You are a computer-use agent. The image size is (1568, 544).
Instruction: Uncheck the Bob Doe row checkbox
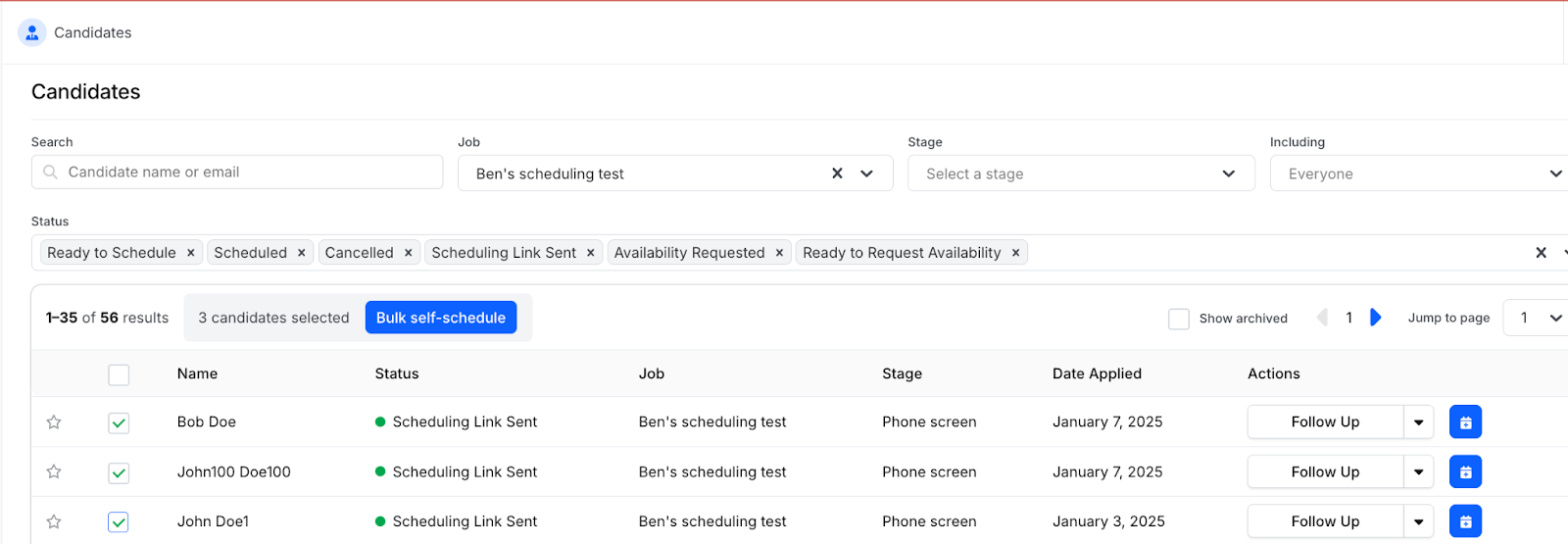119,422
